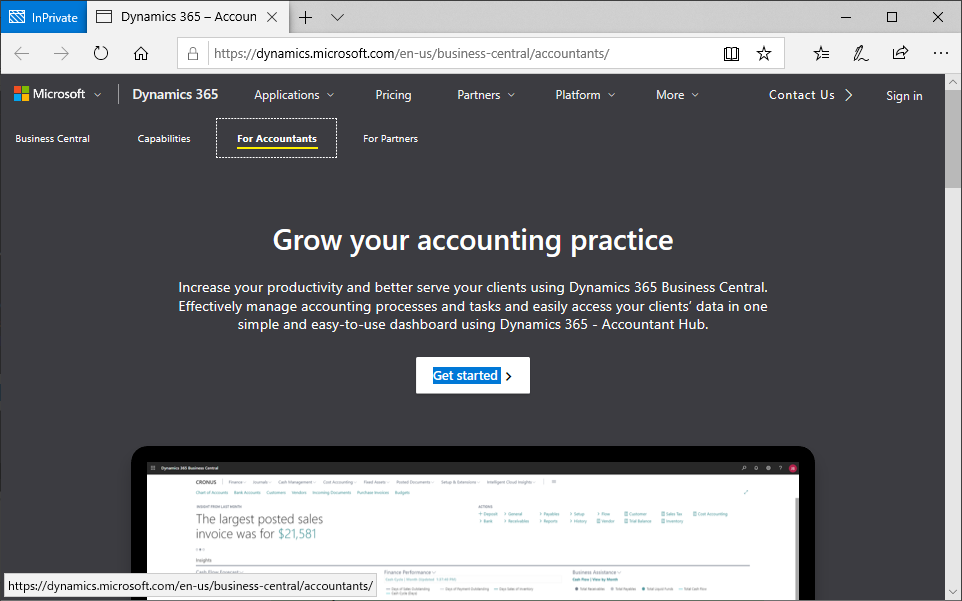Open the Dynamics 365 home link
The image size is (962, 601).
(x=175, y=94)
